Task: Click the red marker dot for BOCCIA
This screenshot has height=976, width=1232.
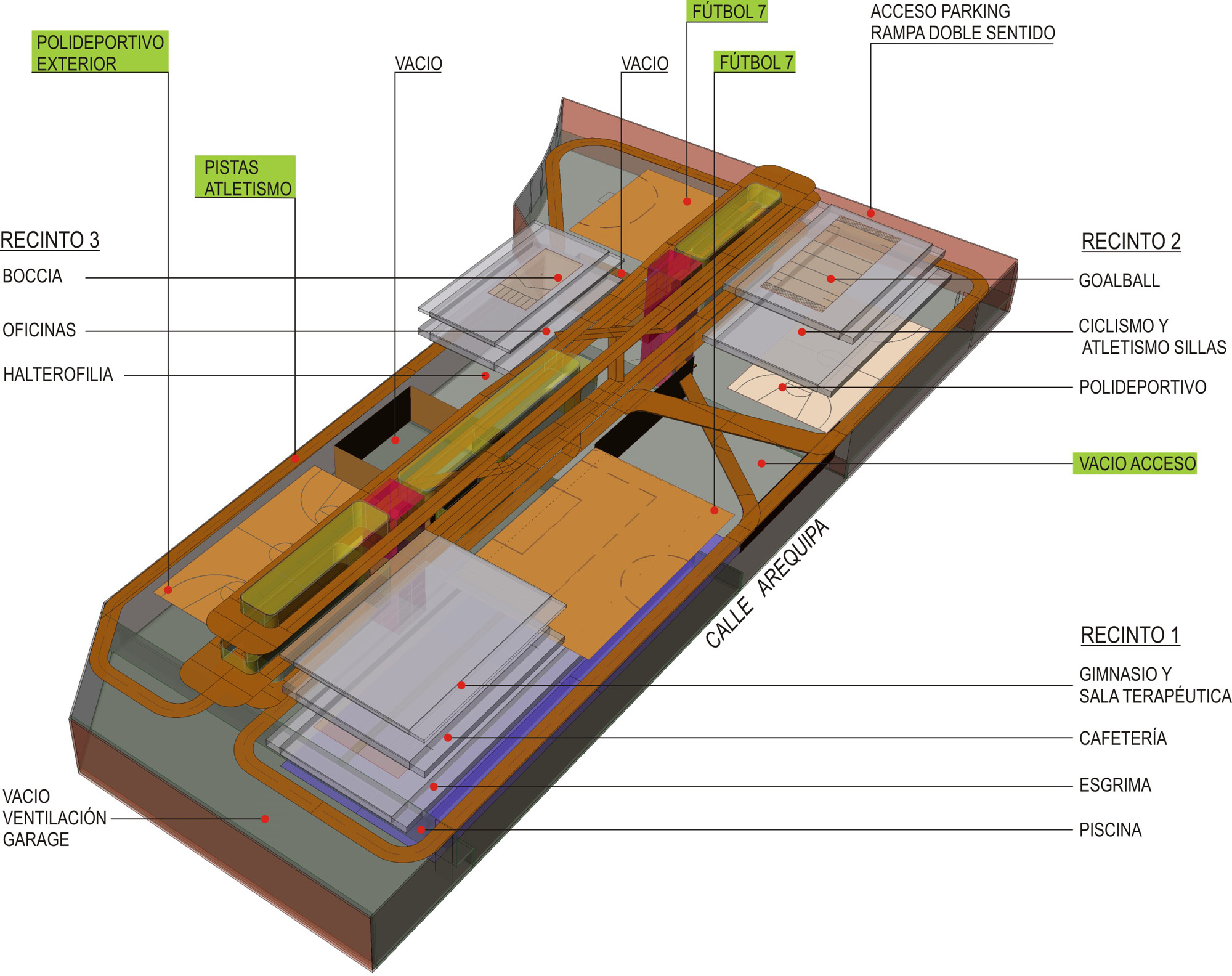Action: coord(558,278)
